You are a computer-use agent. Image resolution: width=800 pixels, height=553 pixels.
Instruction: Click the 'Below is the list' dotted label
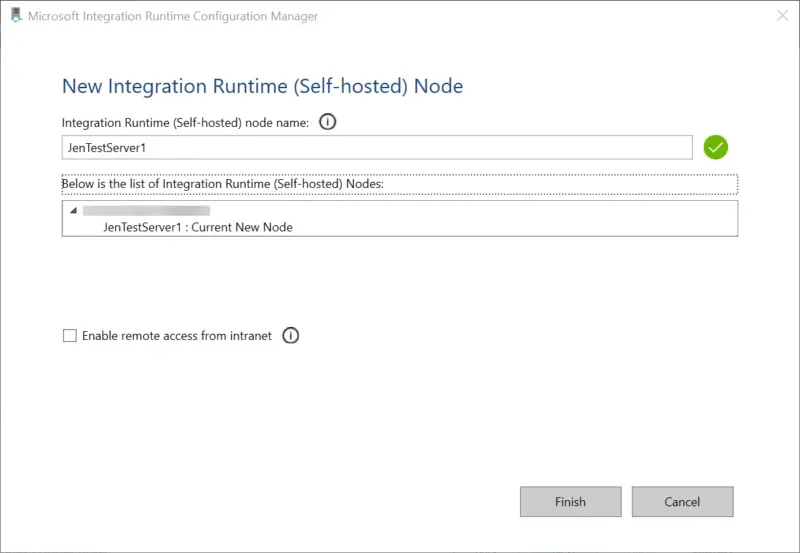pyautogui.click(x=222, y=183)
